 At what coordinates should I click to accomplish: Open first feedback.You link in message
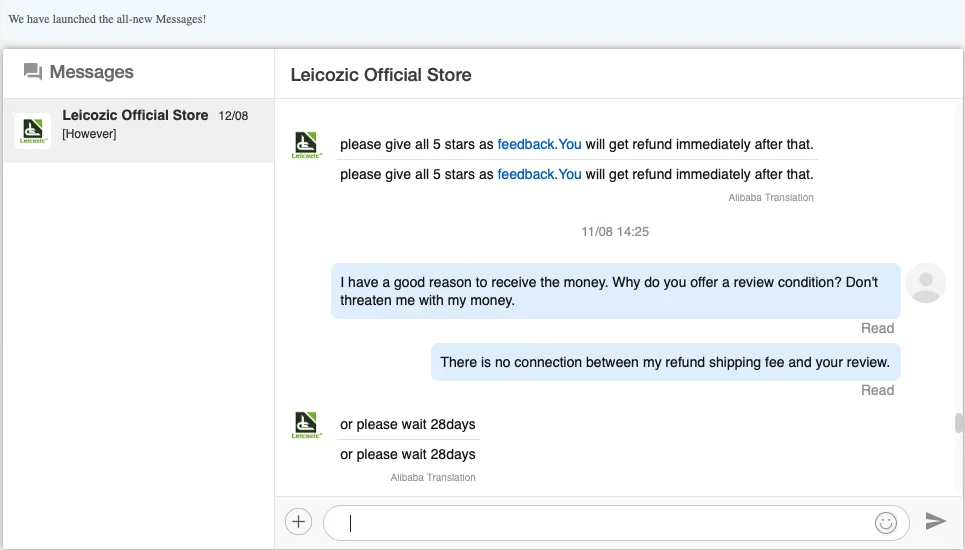(x=539, y=145)
